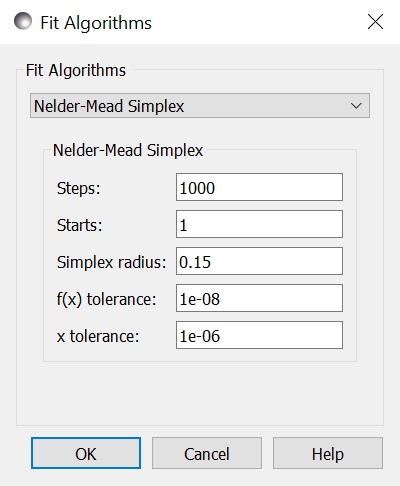Click the x tolerance input field
The image size is (400, 486).
pos(259,335)
